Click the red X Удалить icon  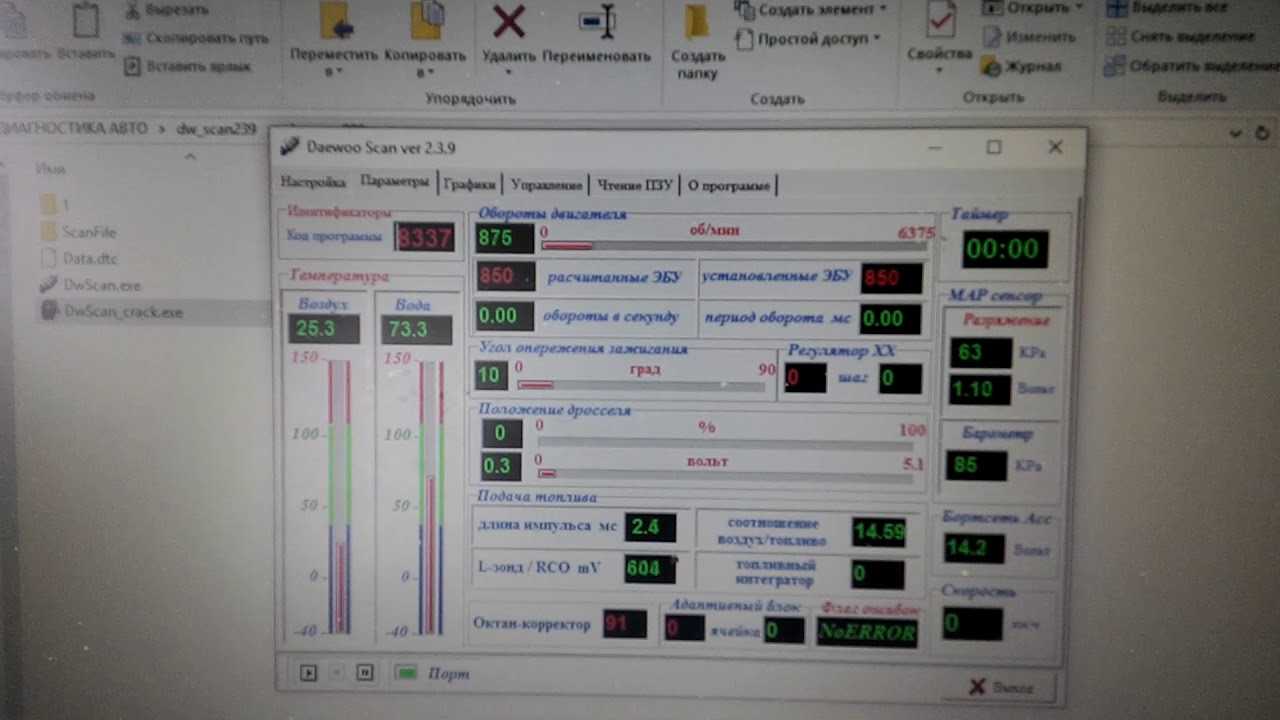point(509,21)
